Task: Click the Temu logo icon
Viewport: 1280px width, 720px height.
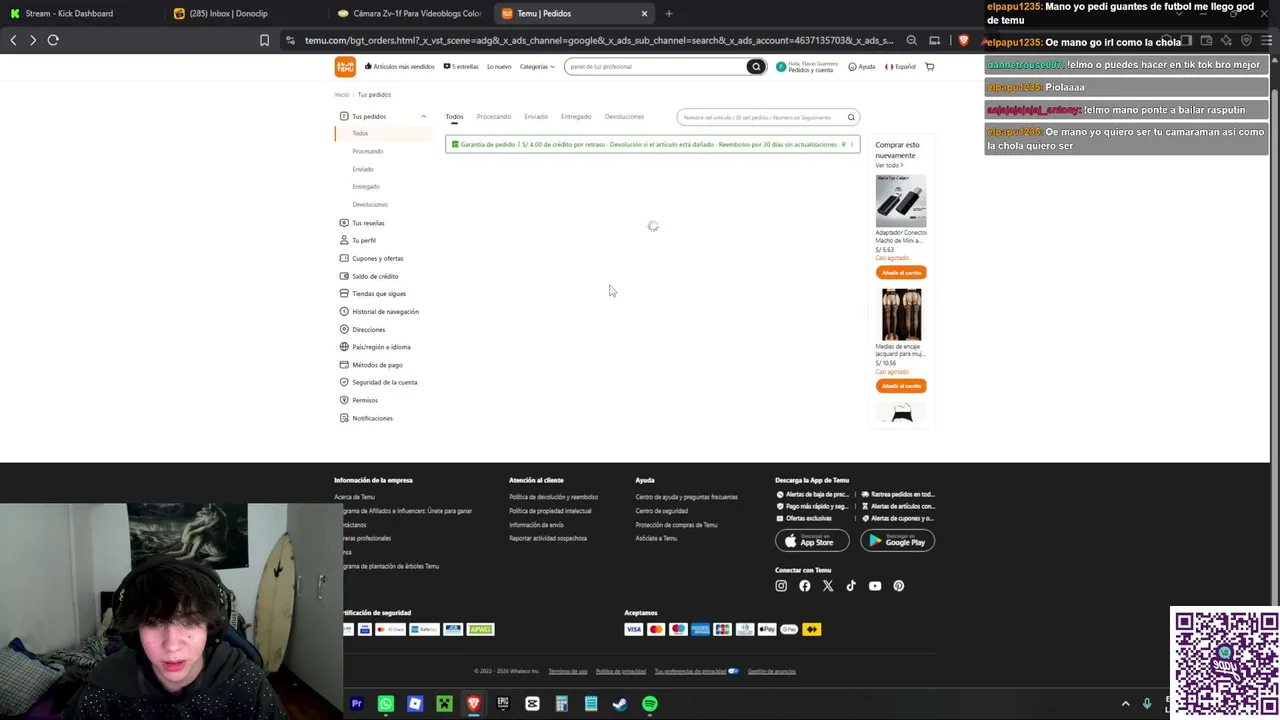Action: click(x=345, y=67)
